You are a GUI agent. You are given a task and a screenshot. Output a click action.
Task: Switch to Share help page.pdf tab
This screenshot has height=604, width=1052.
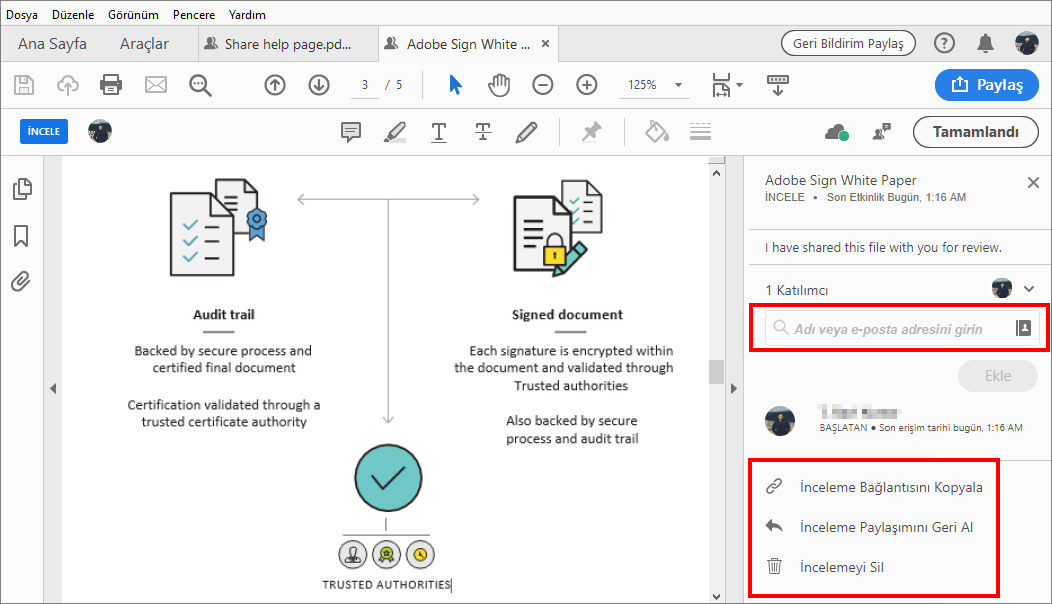coord(288,44)
